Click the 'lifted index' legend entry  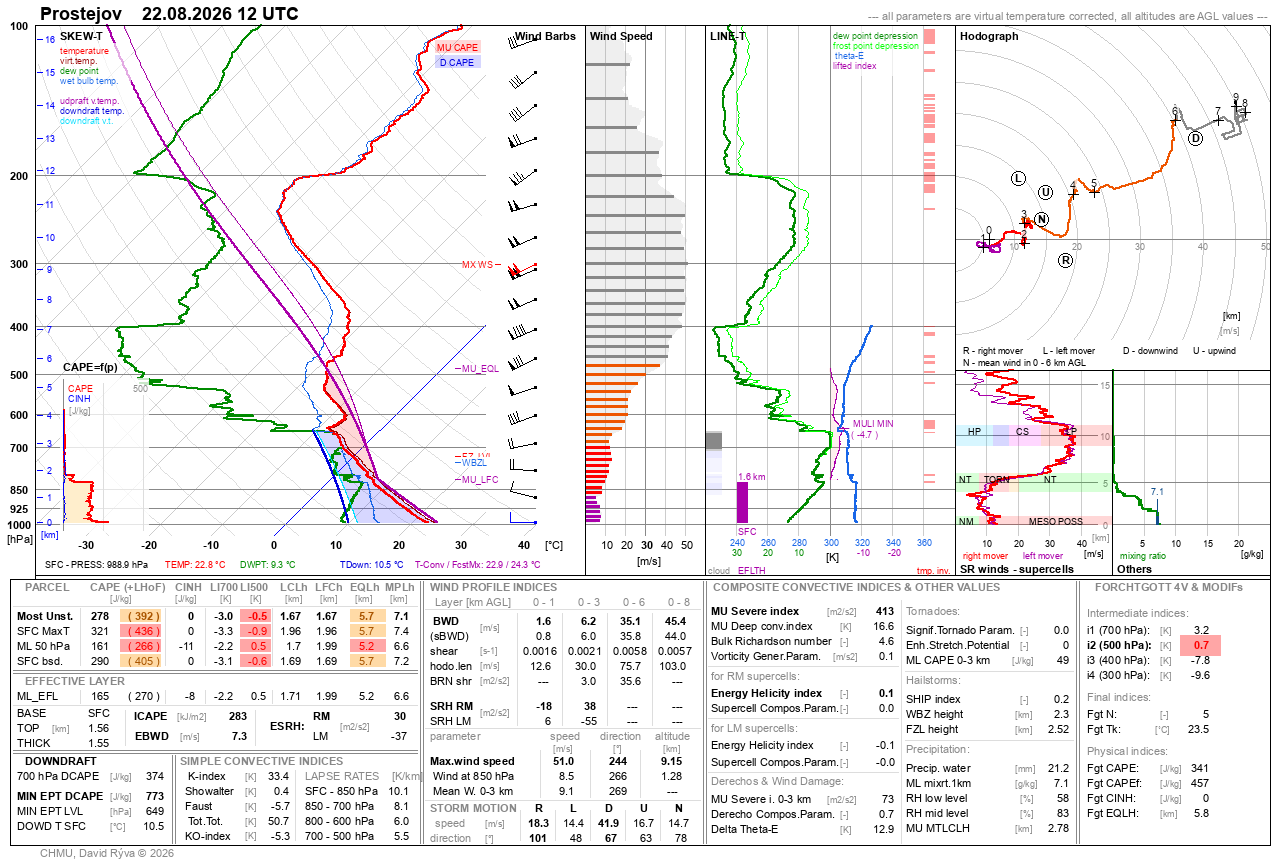[855, 66]
